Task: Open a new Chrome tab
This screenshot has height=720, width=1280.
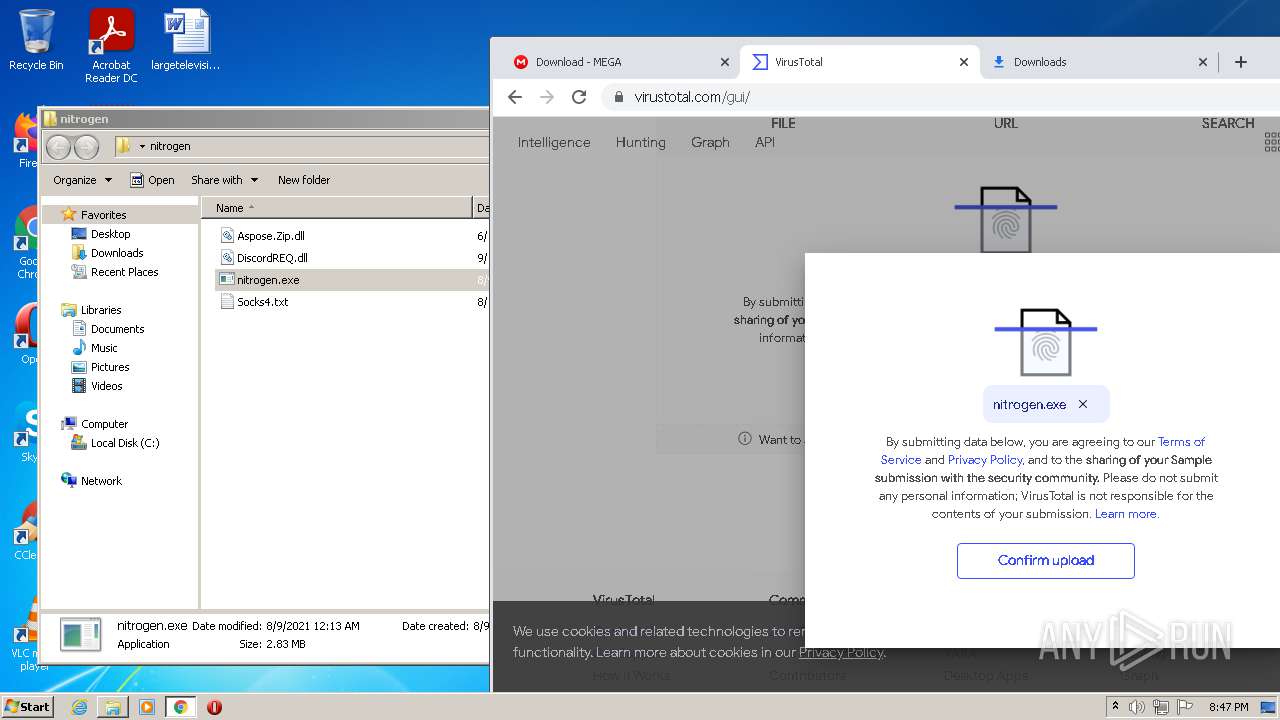Action: click(1241, 62)
